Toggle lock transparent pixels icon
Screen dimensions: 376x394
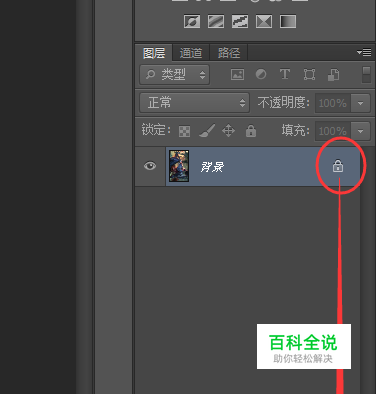[184, 131]
